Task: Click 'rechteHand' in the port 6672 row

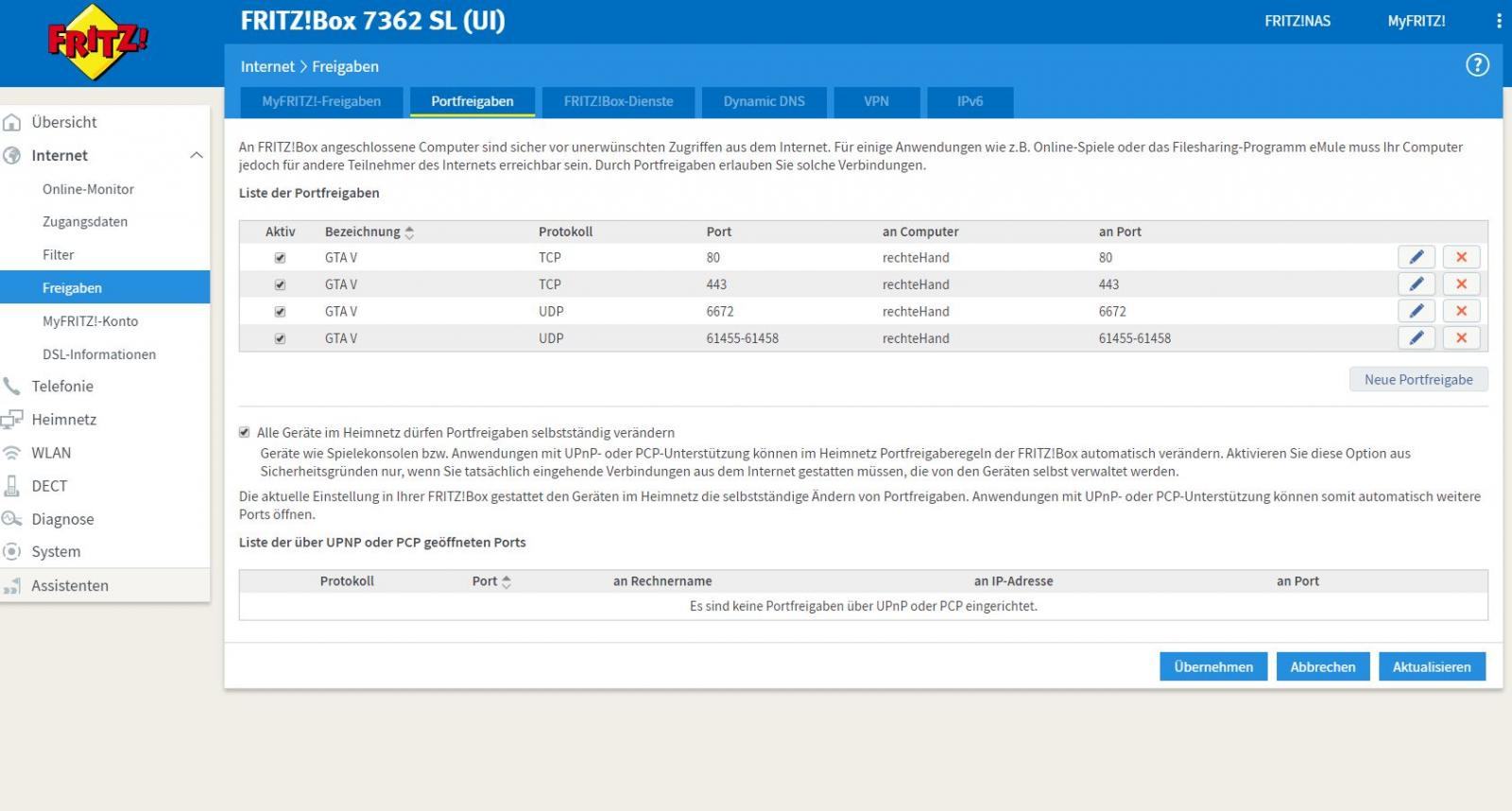Action: point(916,311)
